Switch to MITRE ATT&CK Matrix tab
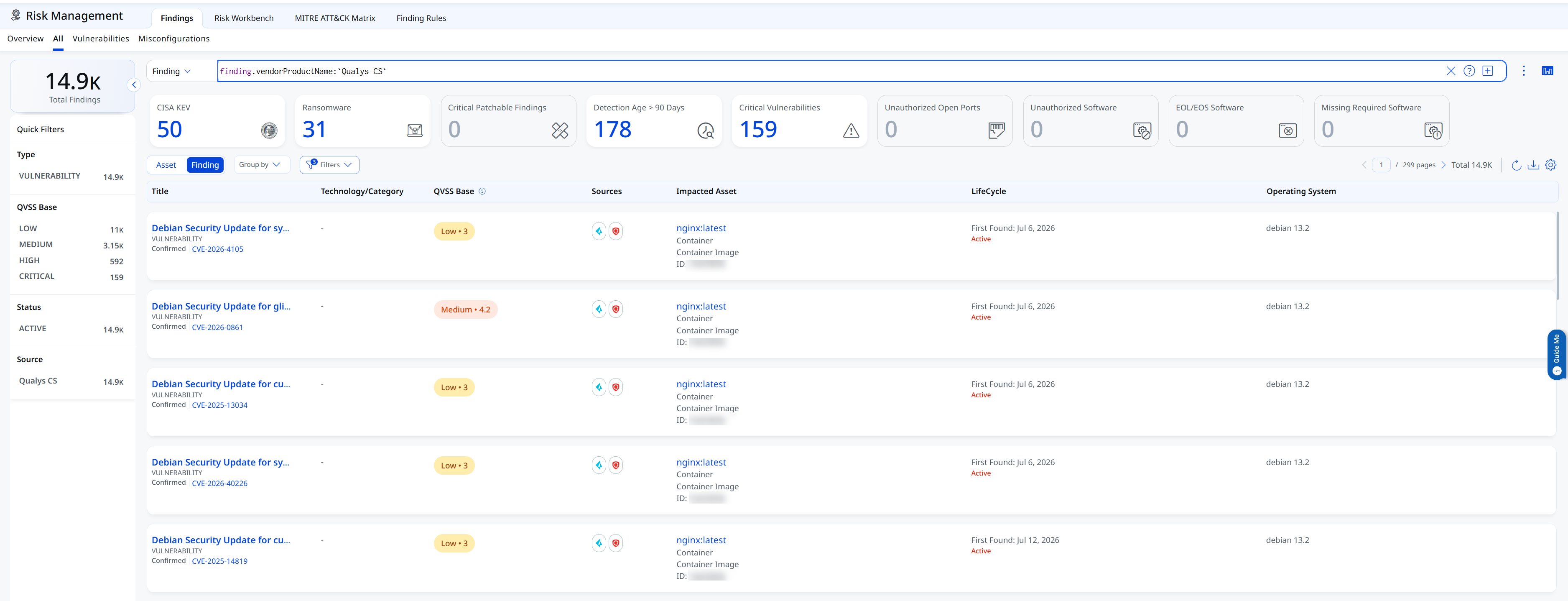Screen dimensions: 1568x601 (335, 18)
